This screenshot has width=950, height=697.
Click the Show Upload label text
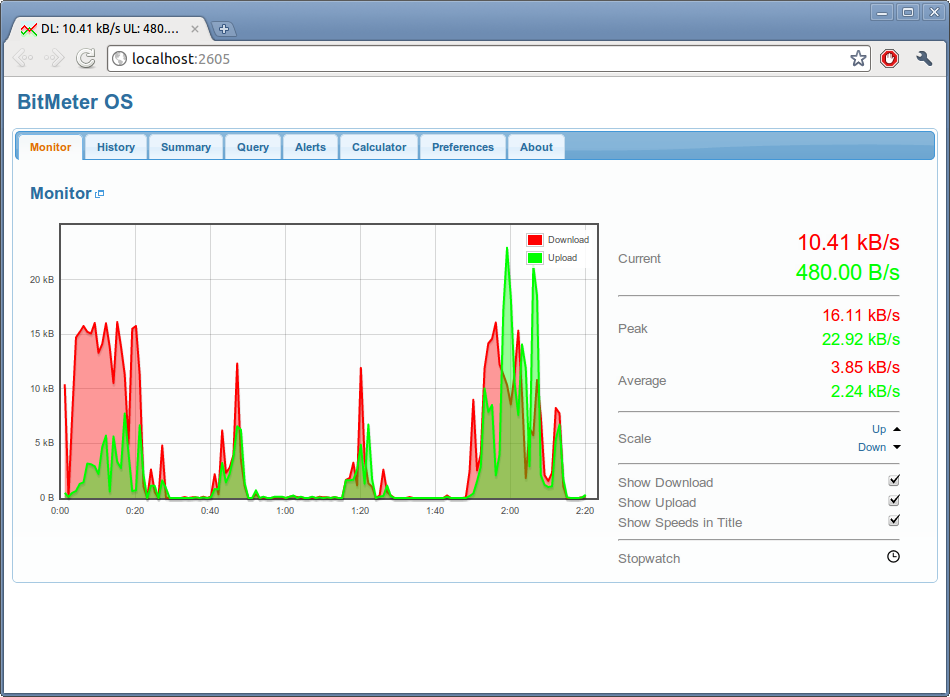[x=657, y=502]
